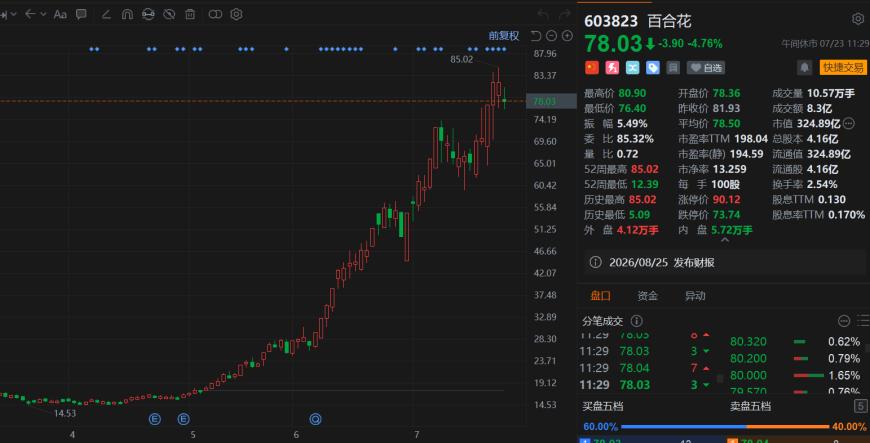
Task: Click the redo arrow at toolbar right
Action: pyautogui.click(x=565, y=14)
